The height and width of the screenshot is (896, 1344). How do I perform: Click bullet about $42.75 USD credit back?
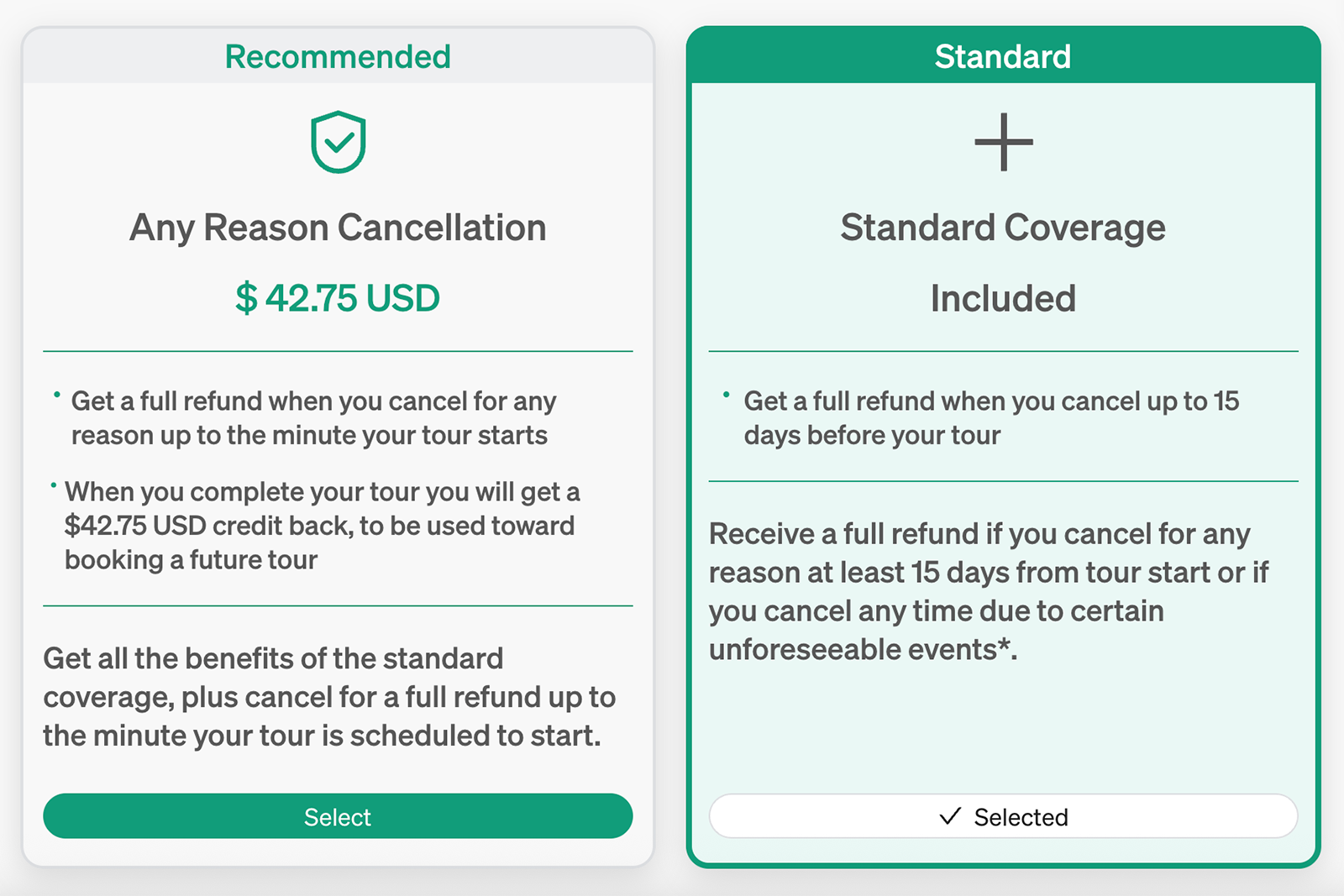point(322,526)
